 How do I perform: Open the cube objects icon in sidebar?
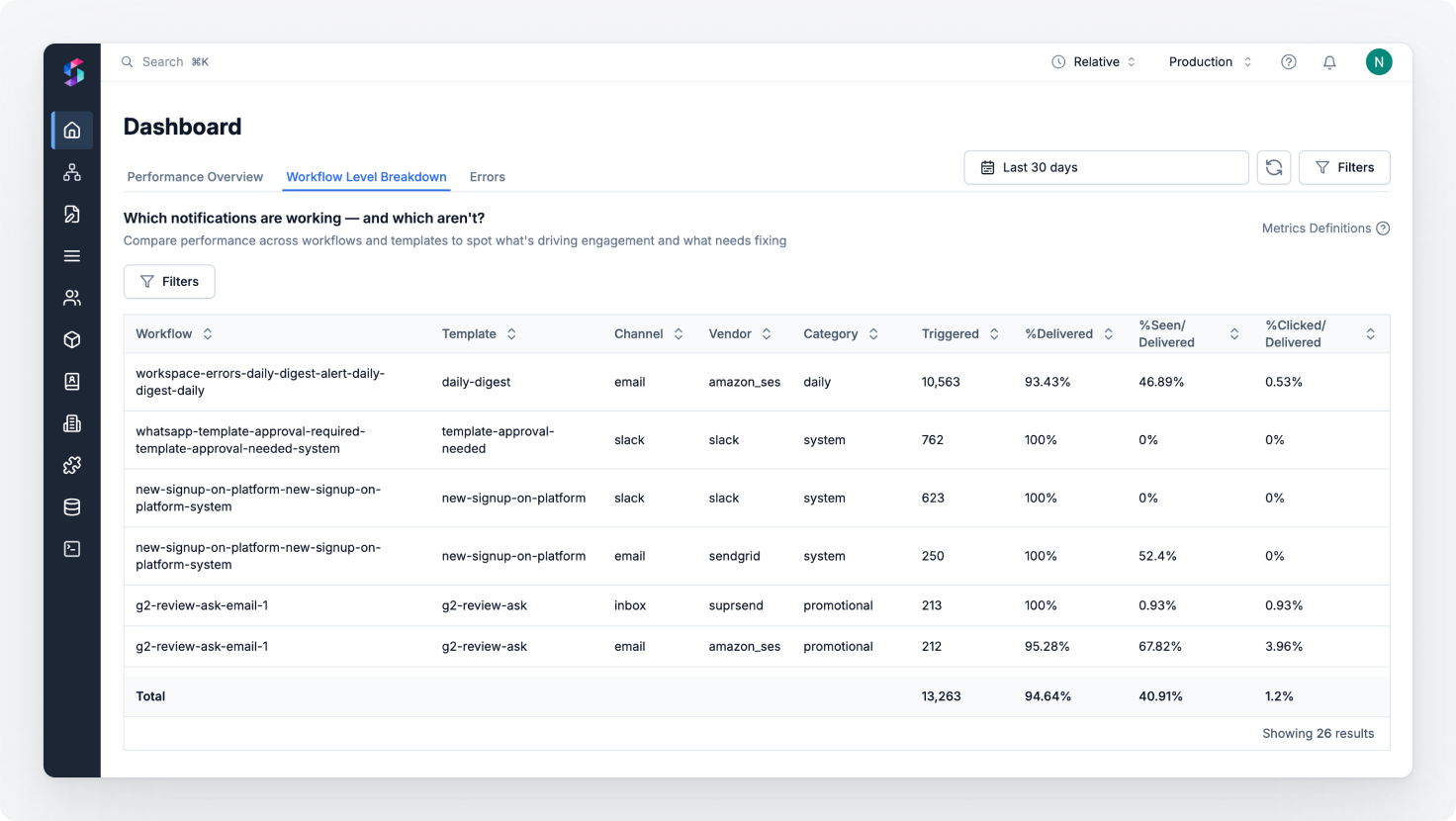(x=72, y=339)
